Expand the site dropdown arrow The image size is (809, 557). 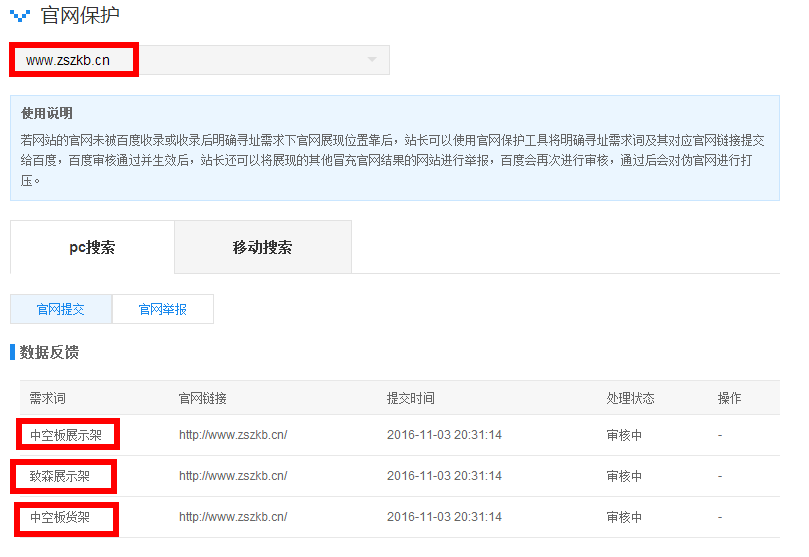click(x=372, y=60)
